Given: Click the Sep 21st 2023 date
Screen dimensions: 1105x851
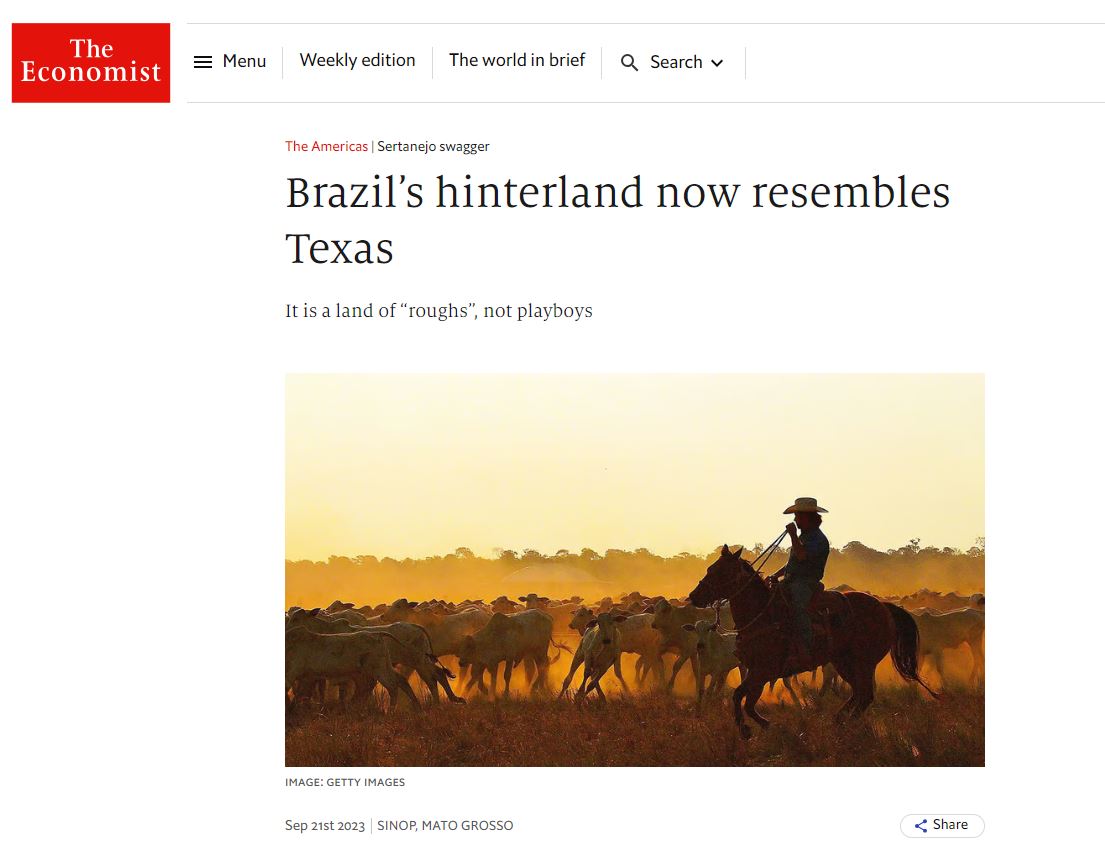Looking at the screenshot, I should [x=325, y=826].
